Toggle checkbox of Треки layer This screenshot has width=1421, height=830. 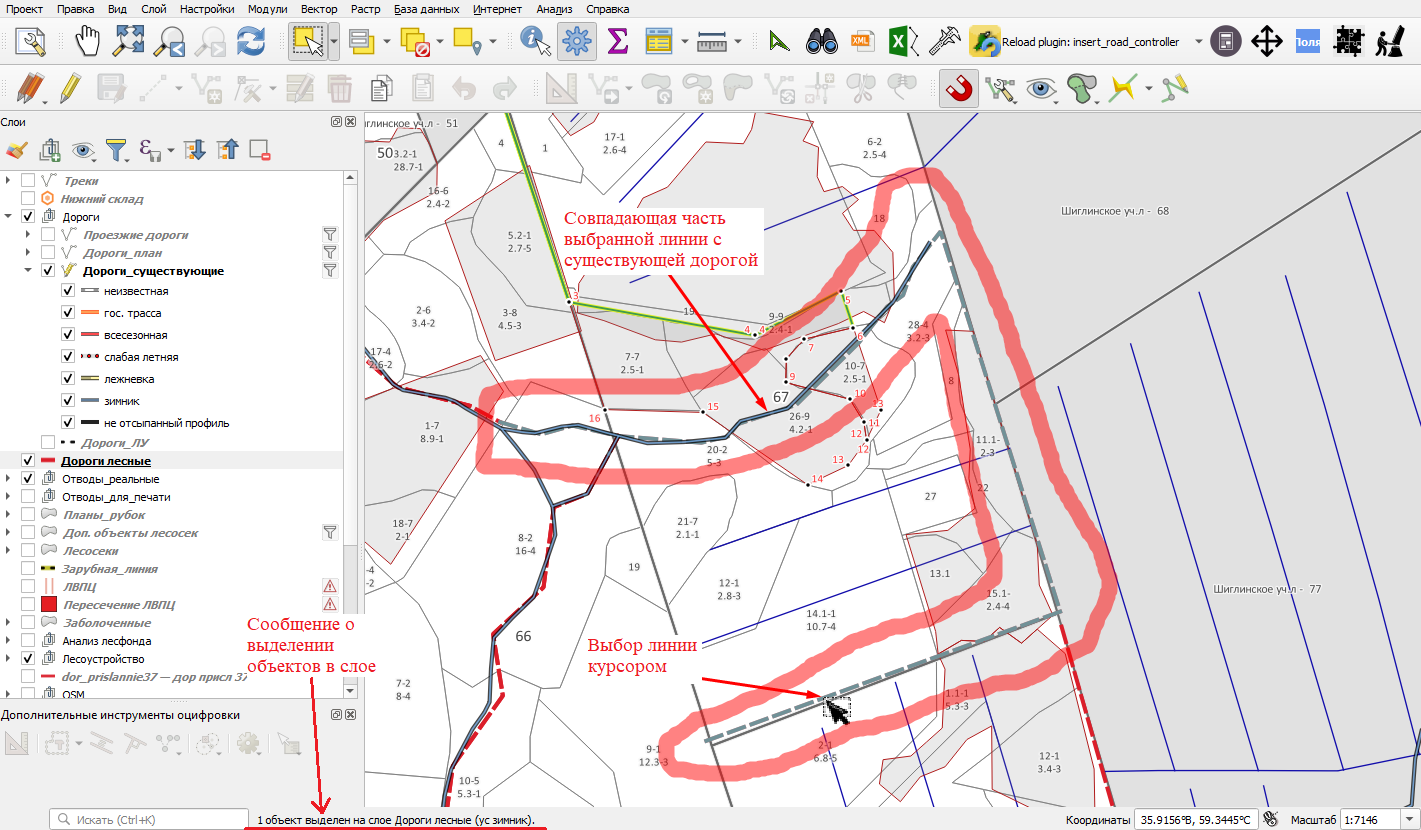point(28,181)
